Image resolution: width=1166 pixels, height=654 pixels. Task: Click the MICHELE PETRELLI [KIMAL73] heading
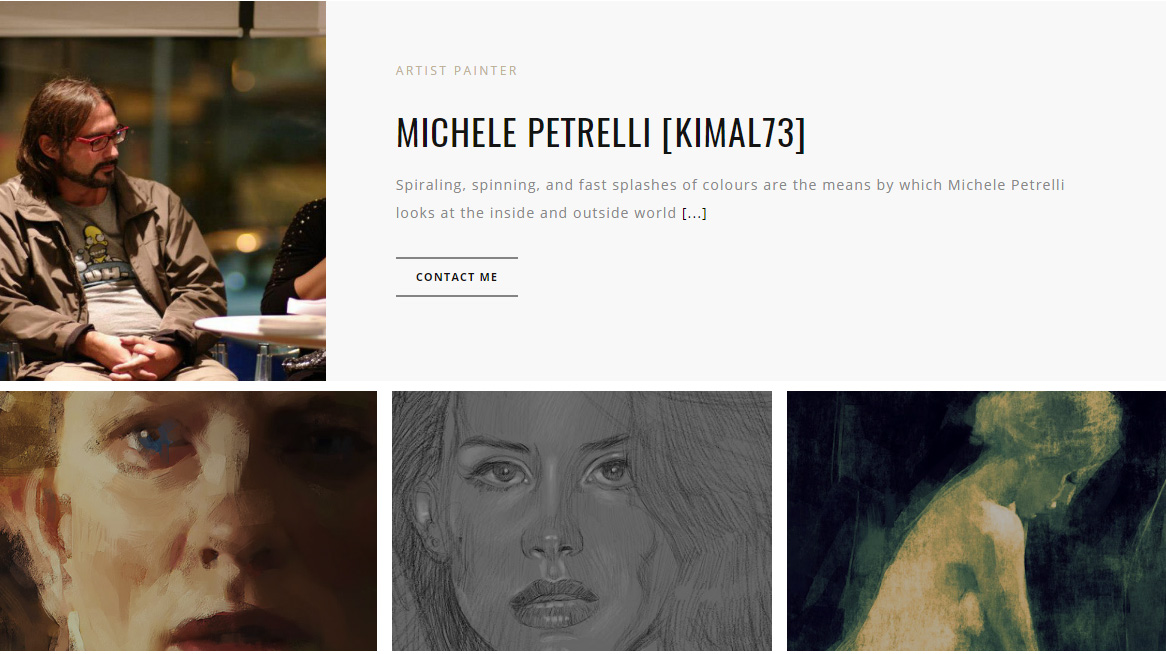pos(601,133)
